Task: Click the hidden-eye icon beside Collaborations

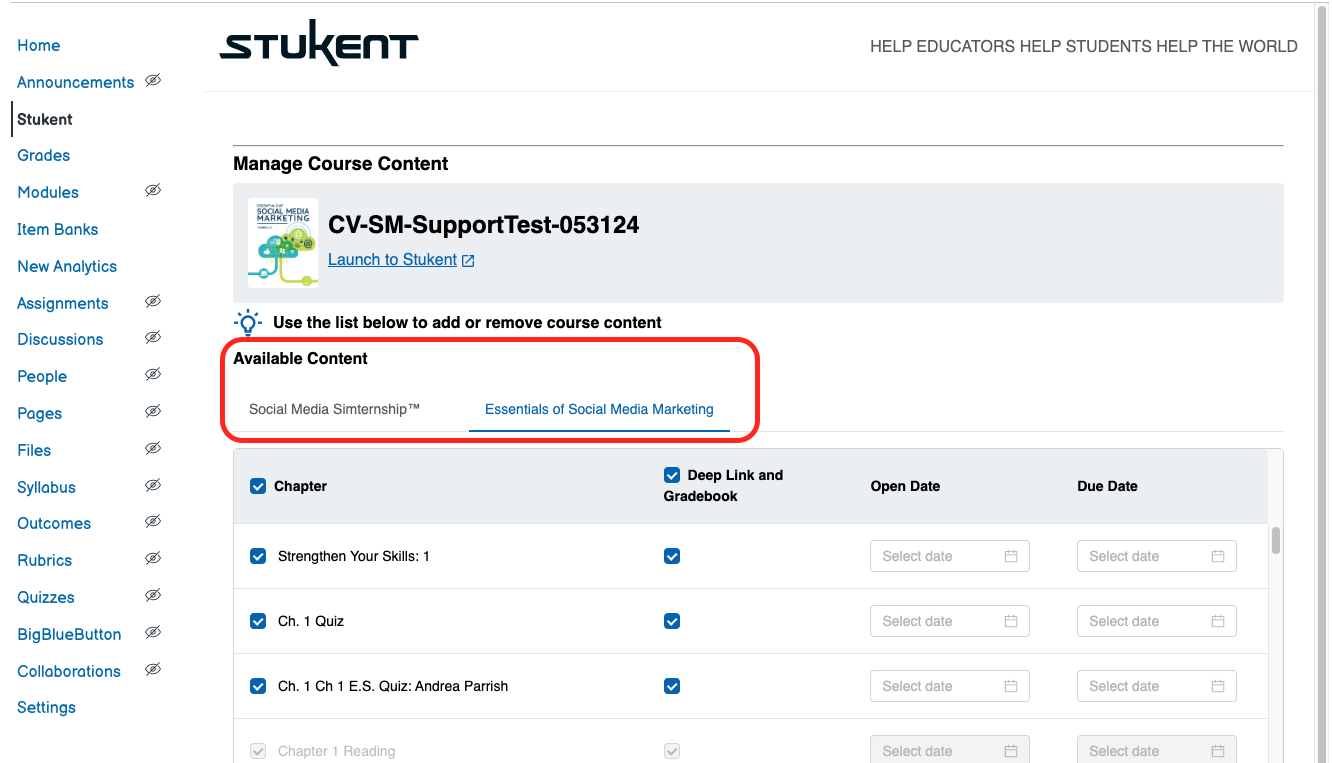Action: (153, 669)
